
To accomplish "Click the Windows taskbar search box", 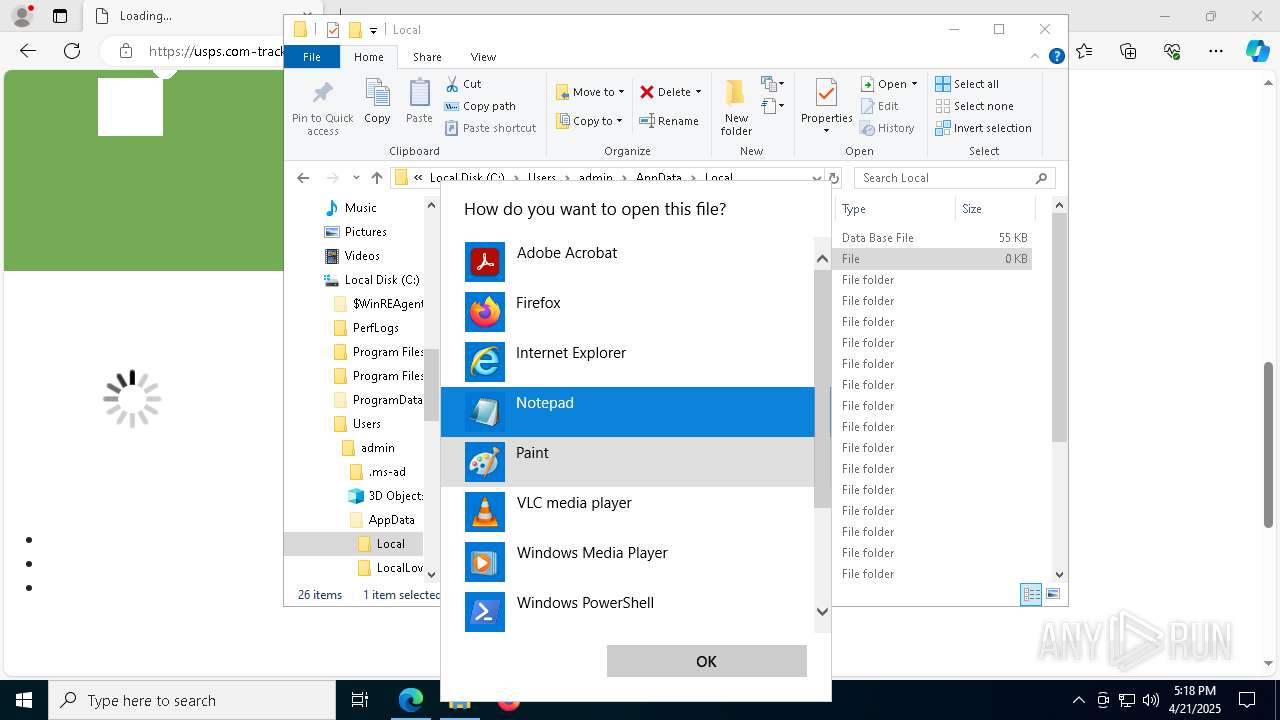I will pyautogui.click(x=192, y=700).
